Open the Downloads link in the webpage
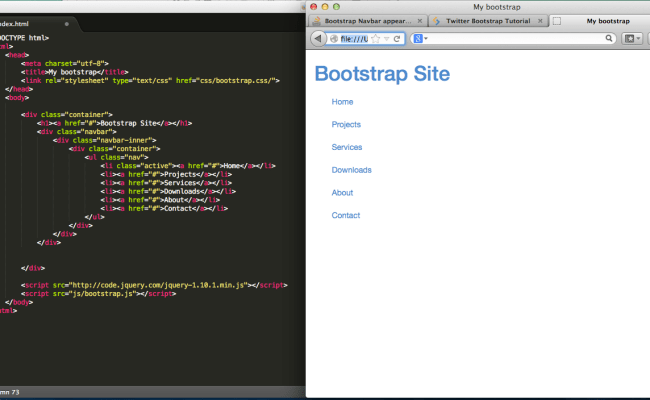 click(351, 170)
